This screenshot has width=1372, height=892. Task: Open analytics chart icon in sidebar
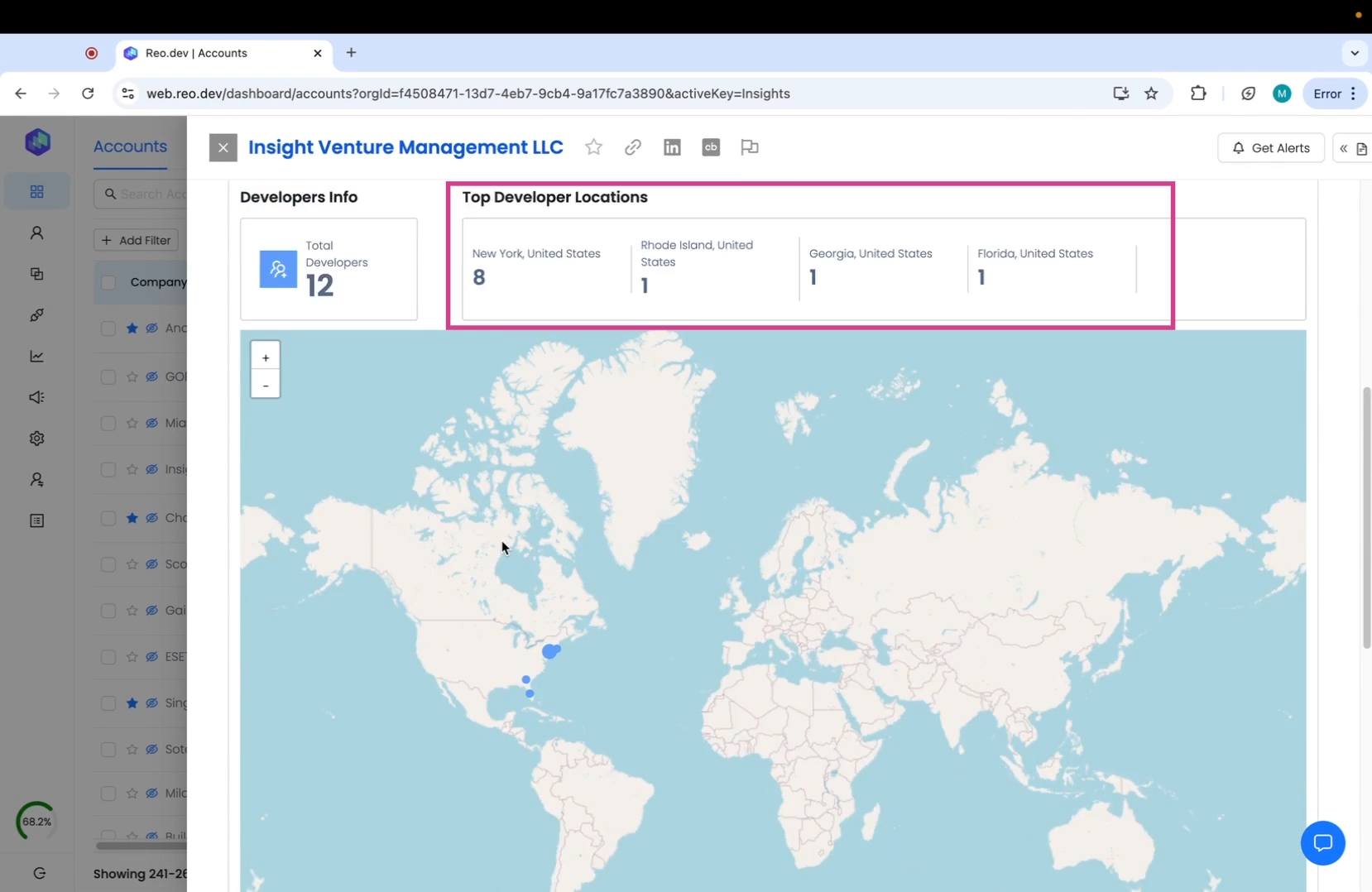point(36,356)
